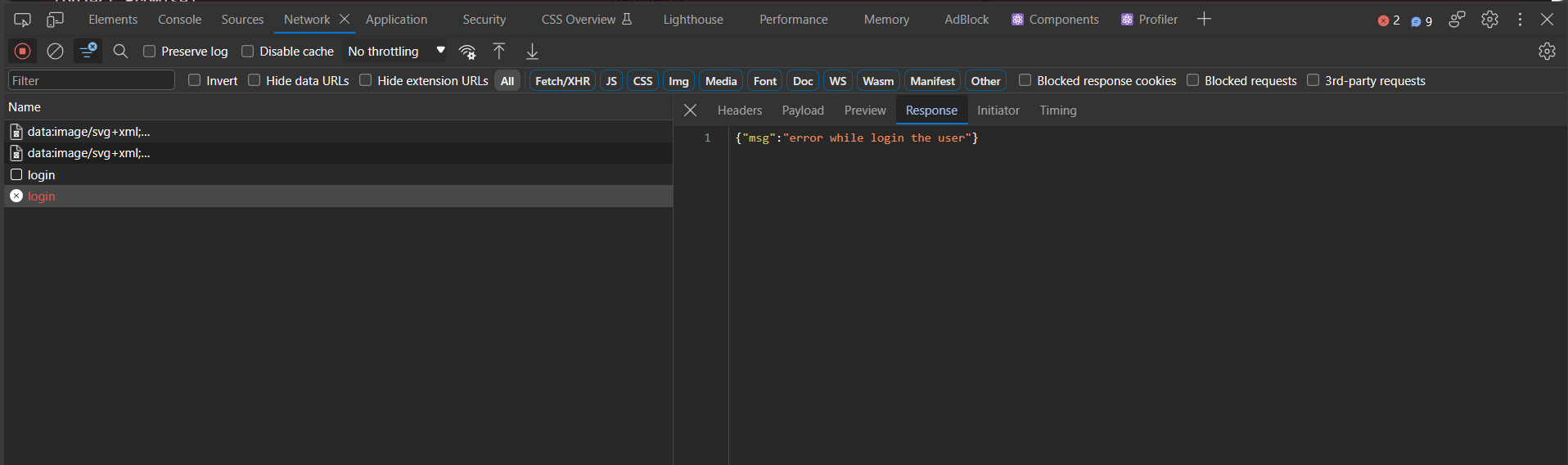Filter requests by Font
1568x465 pixels.
point(765,81)
